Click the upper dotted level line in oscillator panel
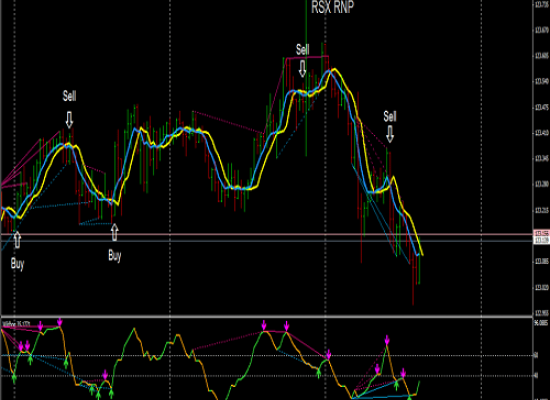 click(267, 355)
